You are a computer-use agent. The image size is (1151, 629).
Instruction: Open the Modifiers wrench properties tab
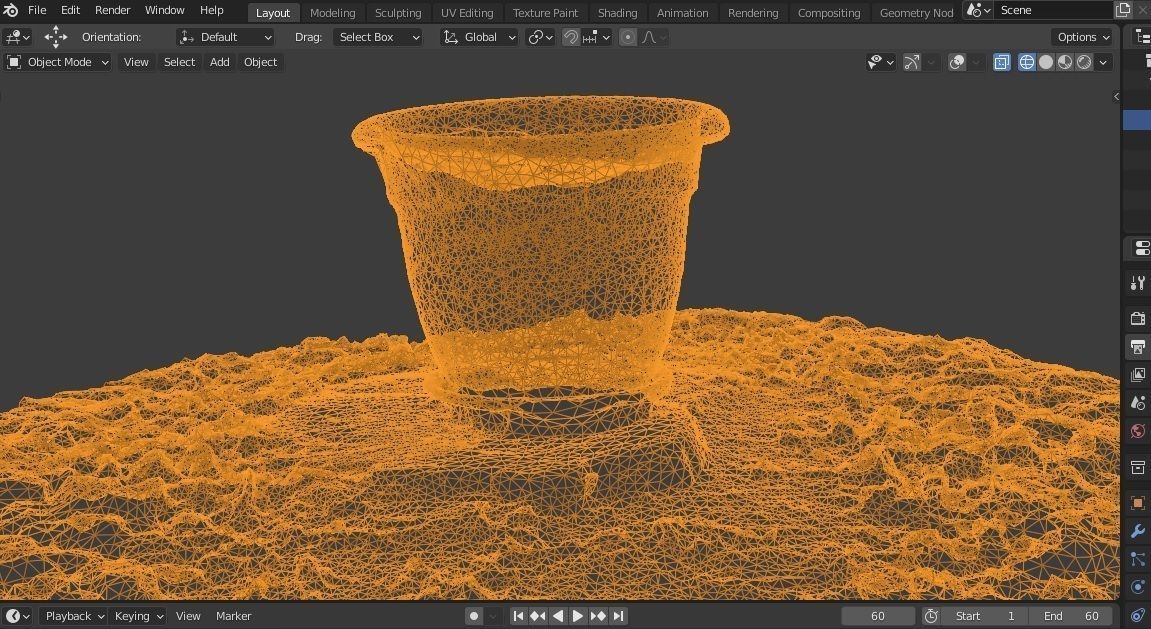click(x=1138, y=531)
